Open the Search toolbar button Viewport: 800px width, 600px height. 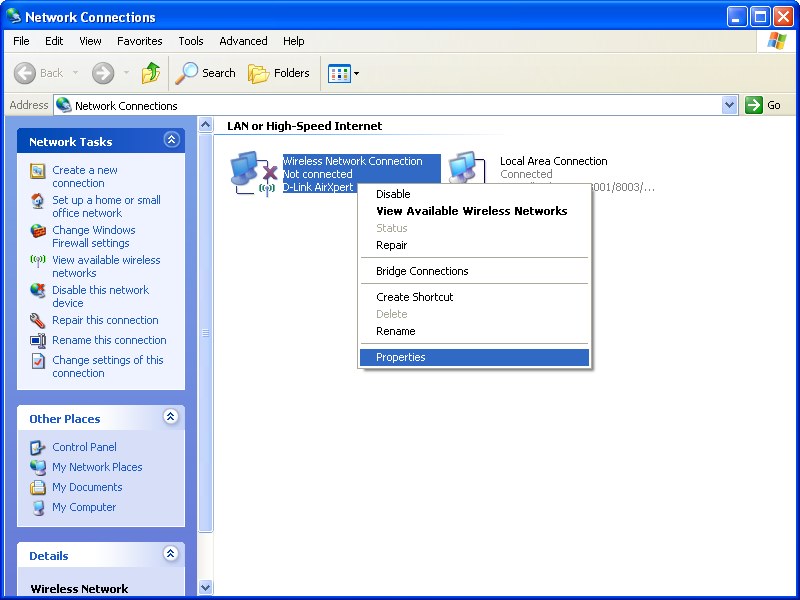point(206,73)
